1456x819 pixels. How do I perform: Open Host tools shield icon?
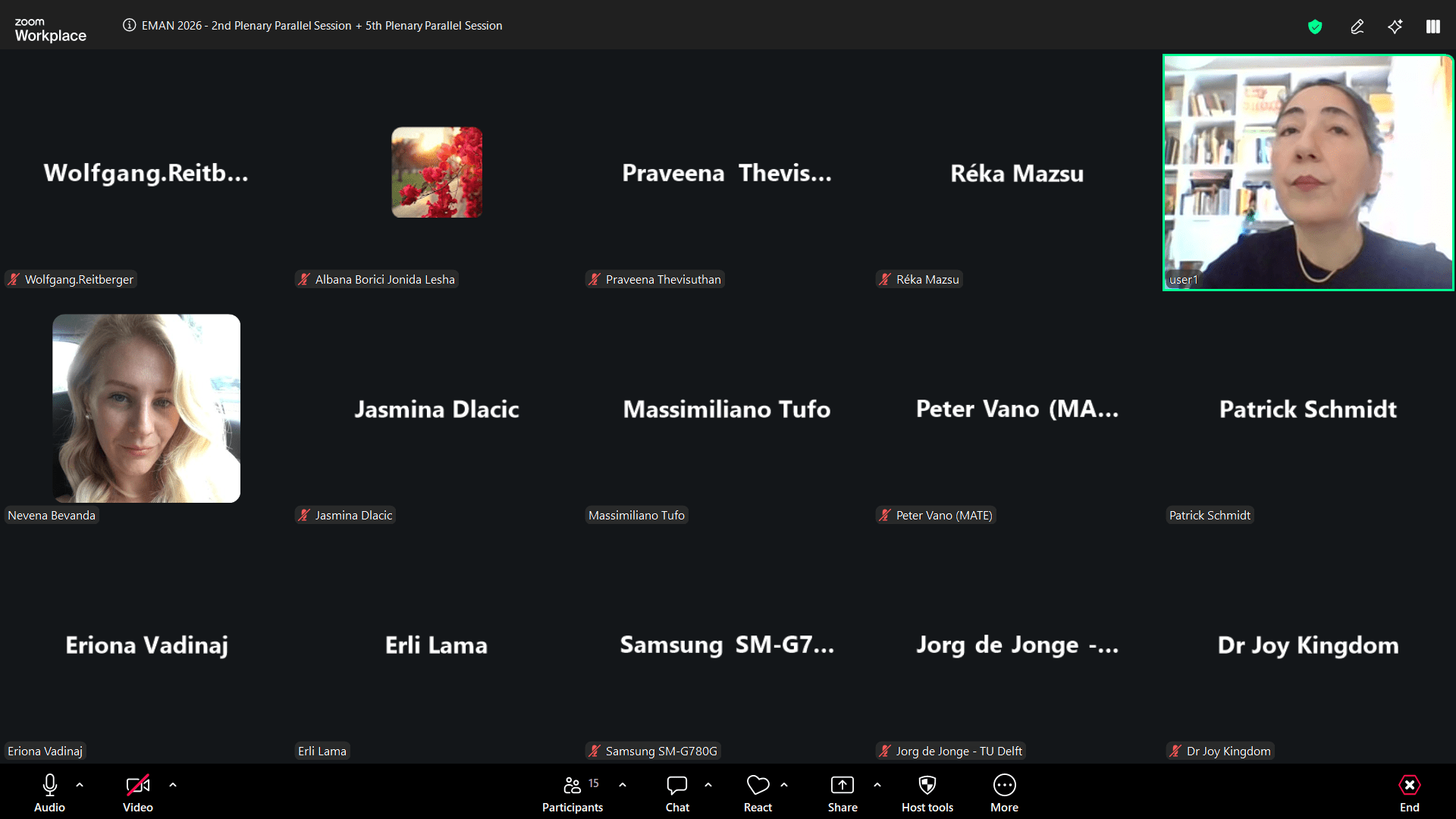927,792
